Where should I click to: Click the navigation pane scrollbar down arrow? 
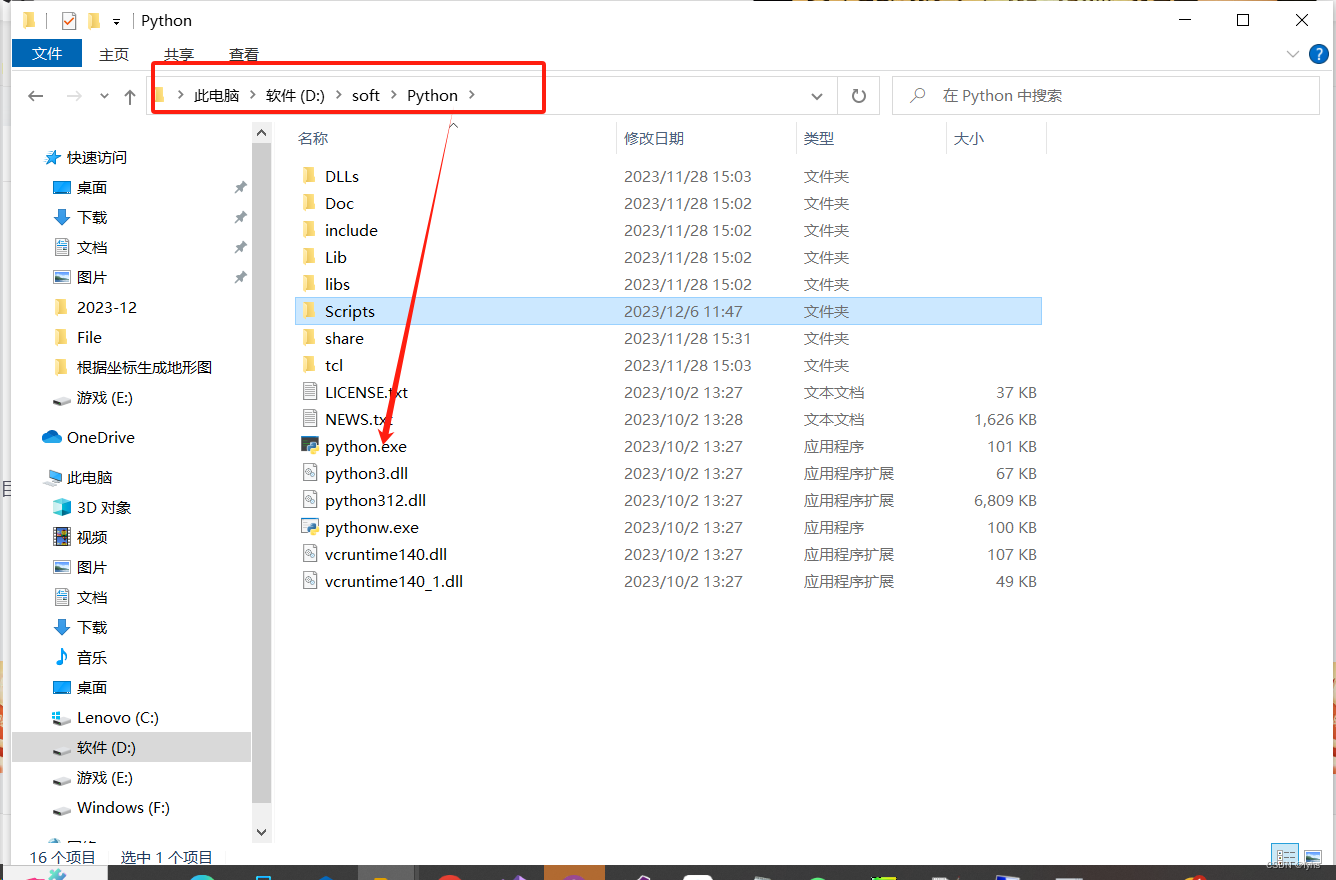pyautogui.click(x=261, y=831)
